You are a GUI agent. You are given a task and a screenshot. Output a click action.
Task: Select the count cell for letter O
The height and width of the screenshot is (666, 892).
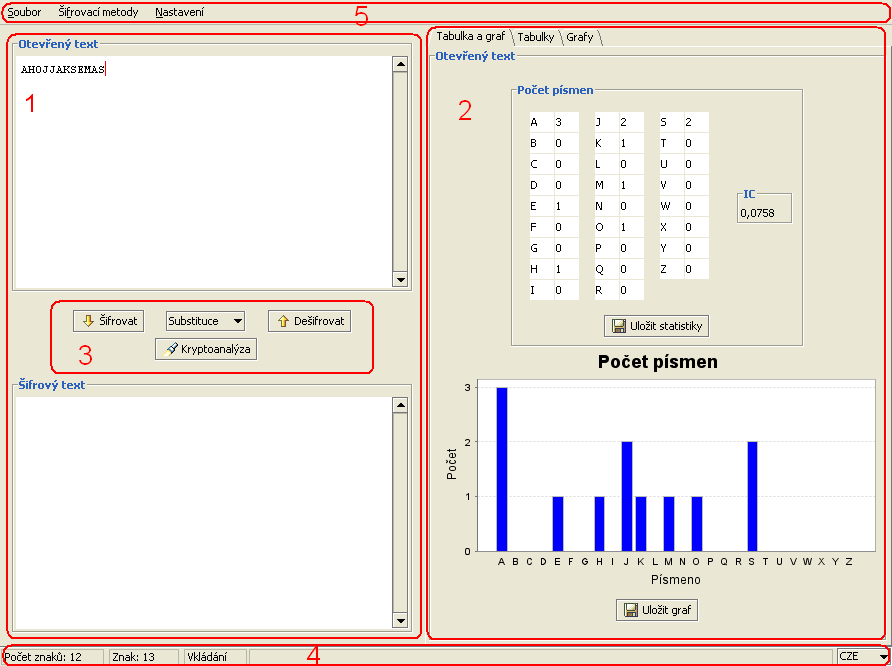pyautogui.click(x=631, y=227)
